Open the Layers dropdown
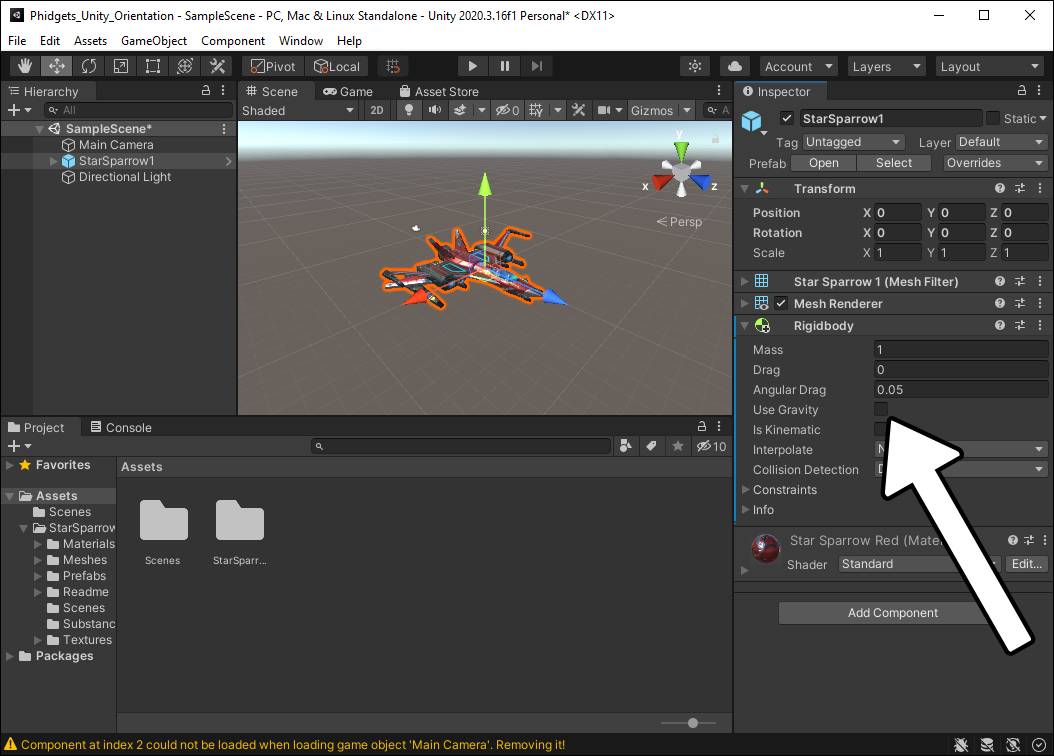Viewport: 1054px width, 756px height. click(886, 66)
